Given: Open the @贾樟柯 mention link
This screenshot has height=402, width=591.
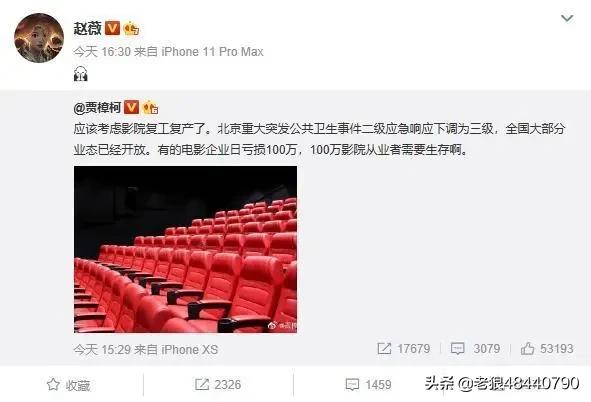Looking at the screenshot, I should 97,108.
